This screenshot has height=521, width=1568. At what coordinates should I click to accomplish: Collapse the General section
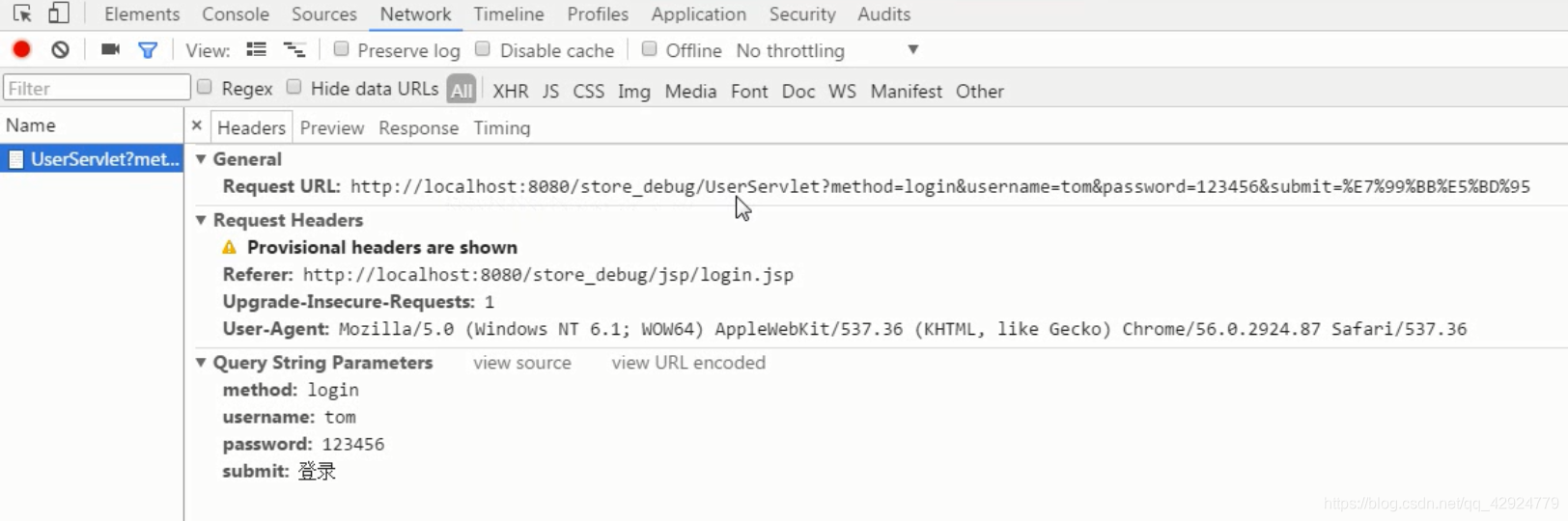tap(201, 159)
